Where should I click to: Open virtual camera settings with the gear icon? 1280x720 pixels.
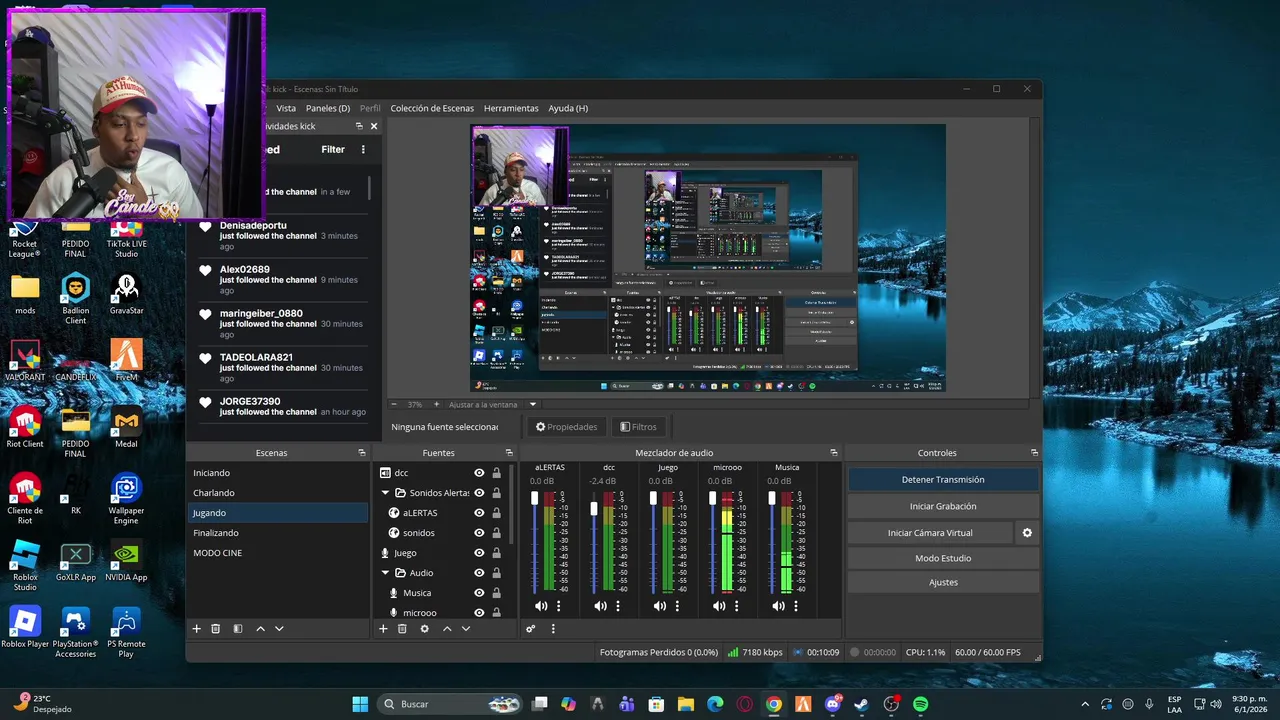tap(1027, 533)
